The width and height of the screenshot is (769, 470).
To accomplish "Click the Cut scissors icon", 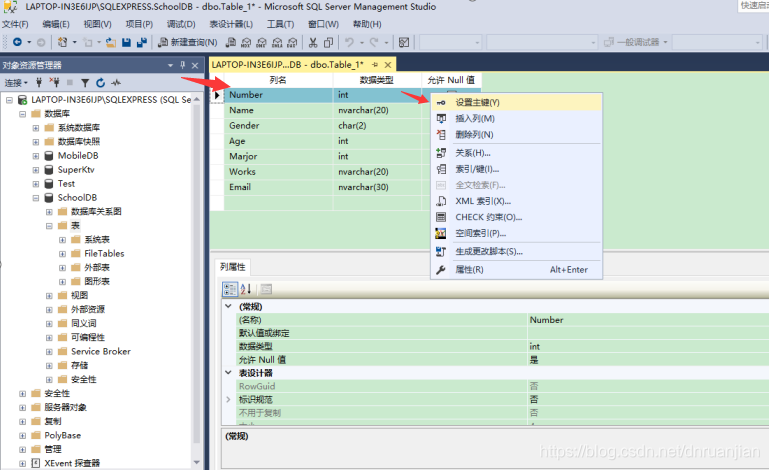I will tap(313, 42).
